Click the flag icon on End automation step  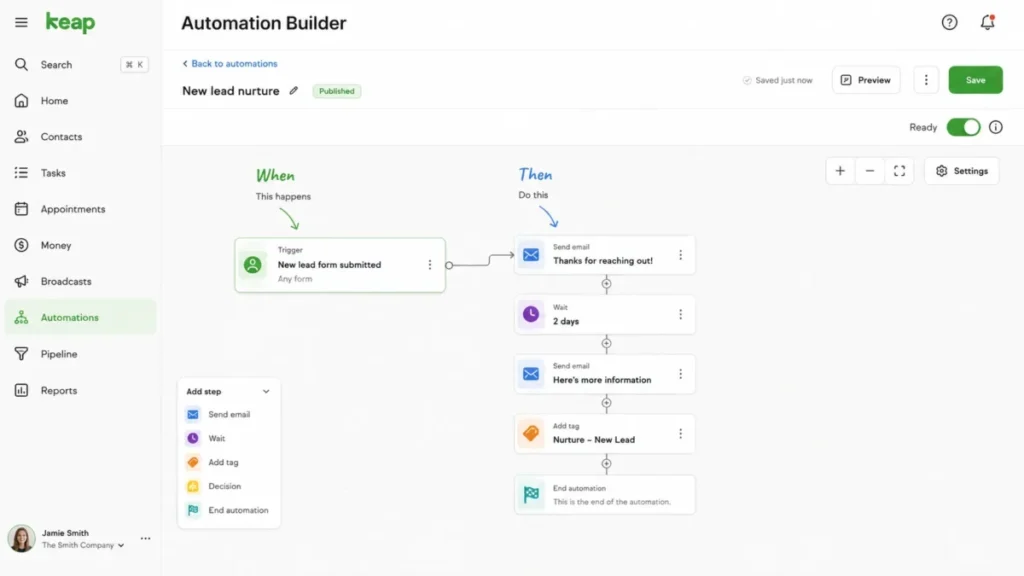click(x=530, y=494)
